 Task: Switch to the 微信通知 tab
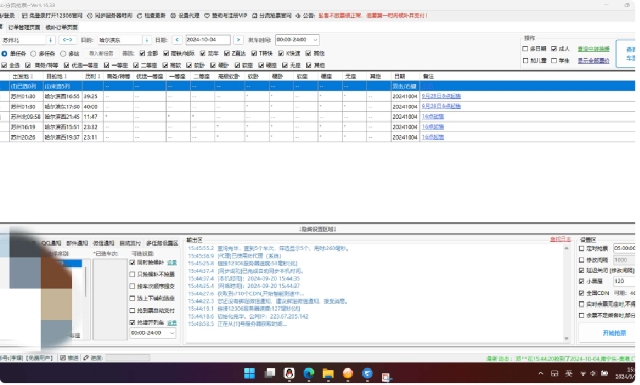(103, 243)
